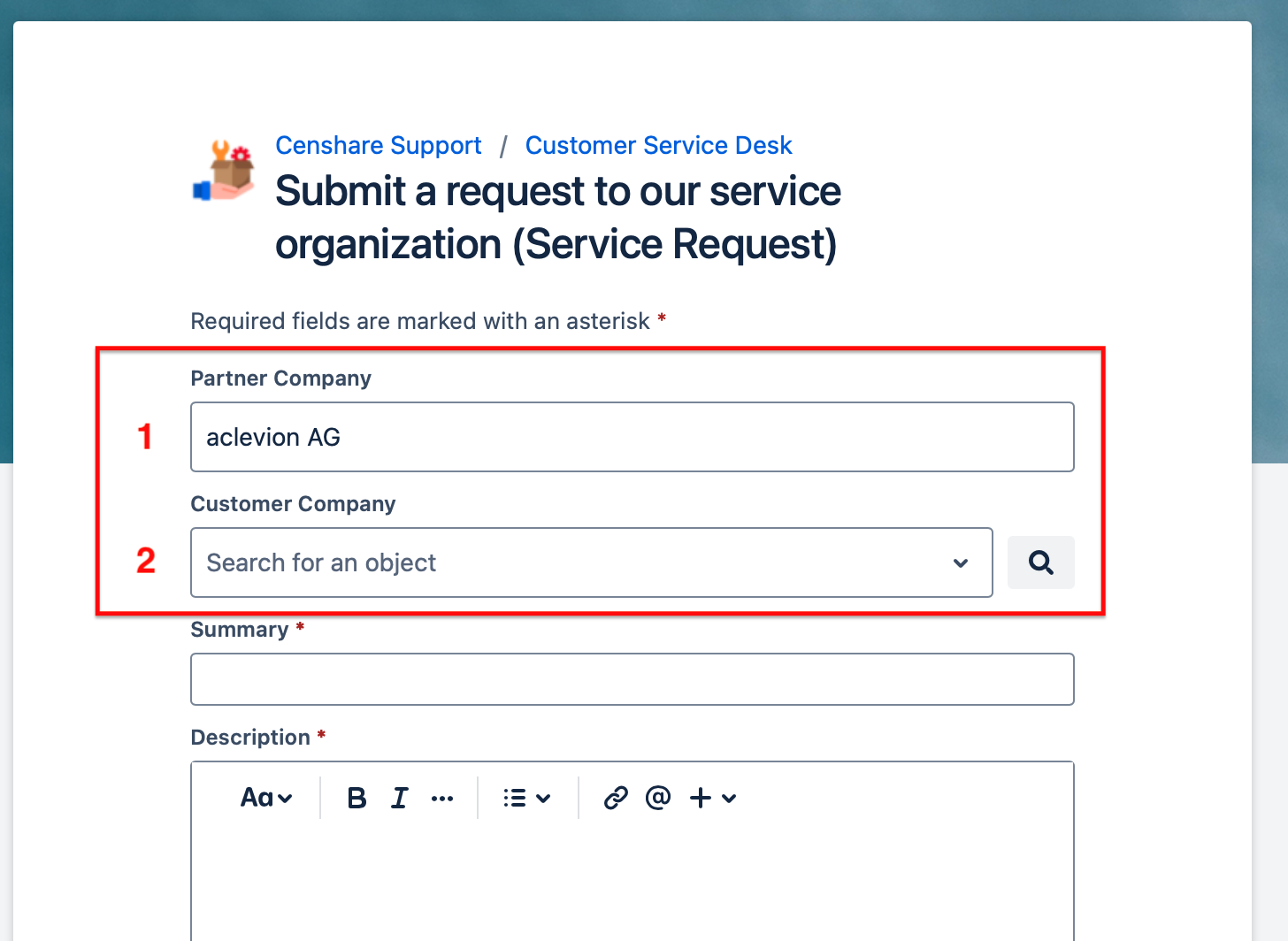The width and height of the screenshot is (1288, 941).
Task: Search Customer Company with magnifier button
Action: (1041, 562)
